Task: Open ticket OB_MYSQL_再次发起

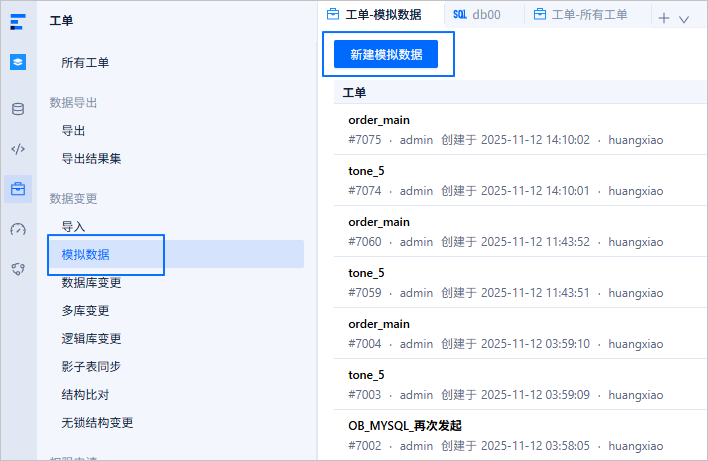Action: click(x=520, y=435)
